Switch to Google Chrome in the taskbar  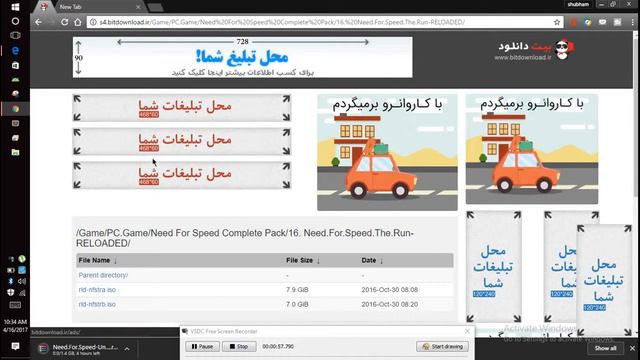(15, 109)
